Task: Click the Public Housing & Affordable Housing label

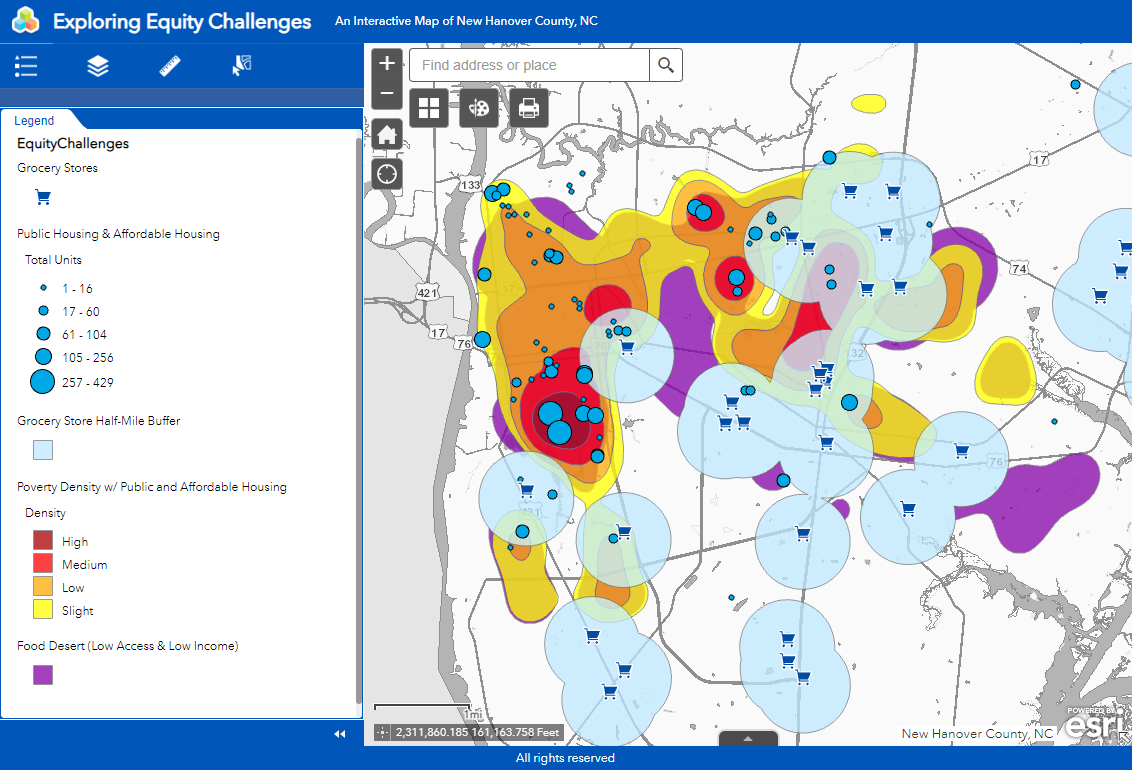Action: click(x=118, y=234)
